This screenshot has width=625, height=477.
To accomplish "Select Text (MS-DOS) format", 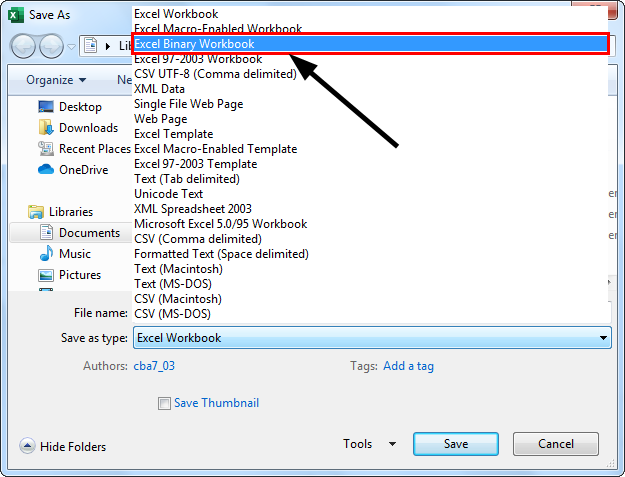I will point(369,284).
